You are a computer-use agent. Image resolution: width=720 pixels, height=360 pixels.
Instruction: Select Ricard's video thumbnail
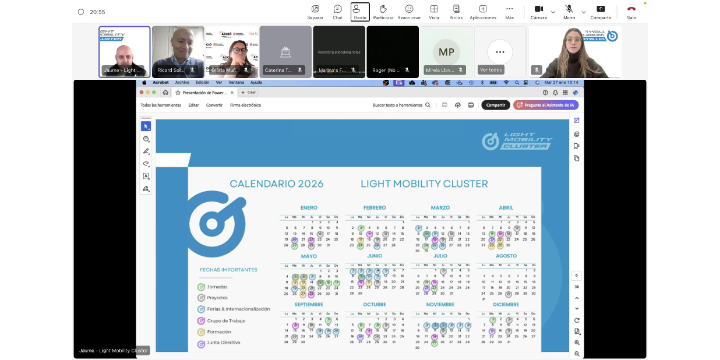click(x=178, y=52)
